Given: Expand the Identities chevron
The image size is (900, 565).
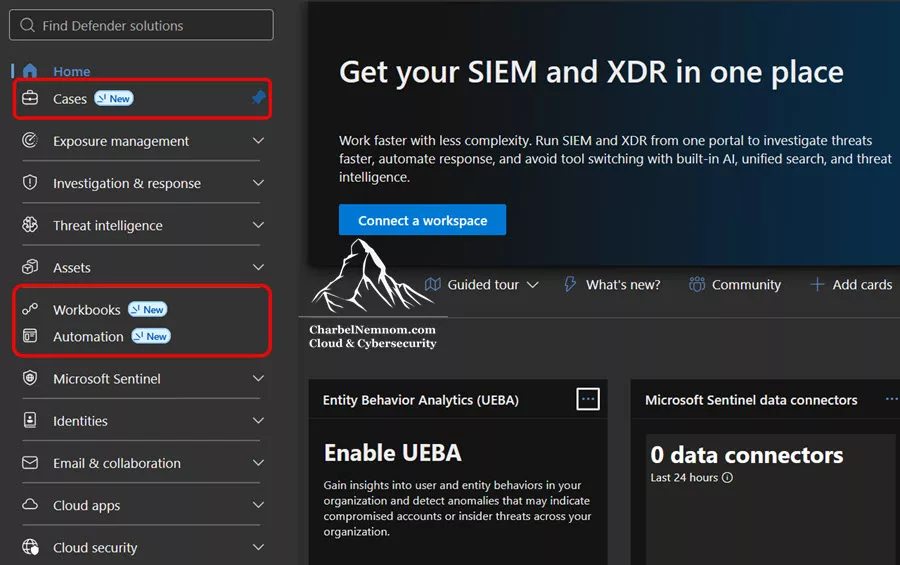Looking at the screenshot, I should pos(258,420).
